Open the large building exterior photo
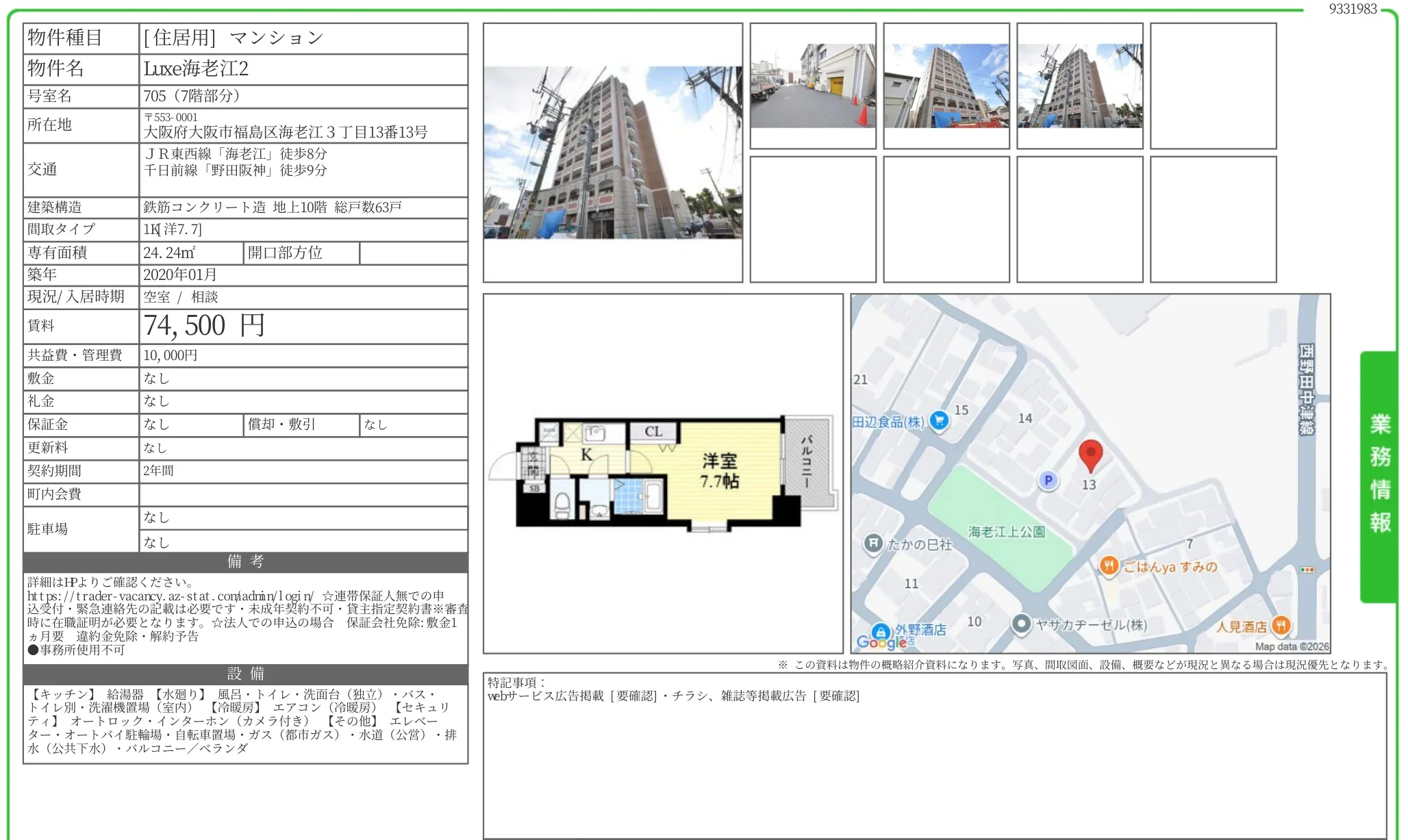Image resolution: width=1408 pixels, height=840 pixels. tap(612, 153)
